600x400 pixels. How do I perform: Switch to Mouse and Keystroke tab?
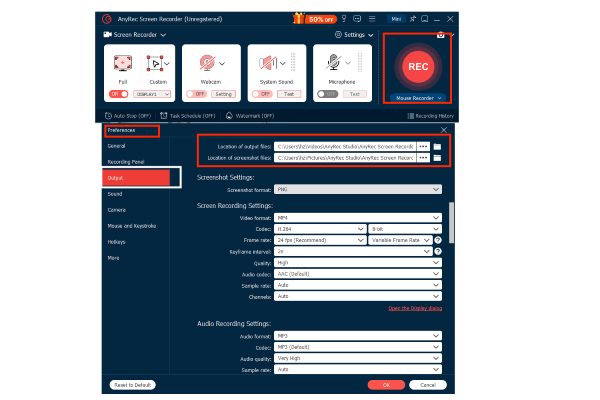132,226
